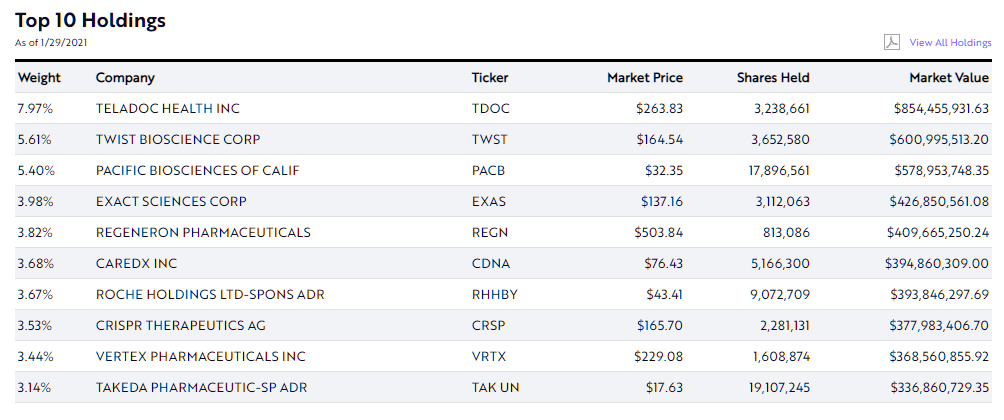Viewport: 1004px width, 420px height.
Task: Click the Top 10 Holdings heading
Action: click(x=90, y=20)
